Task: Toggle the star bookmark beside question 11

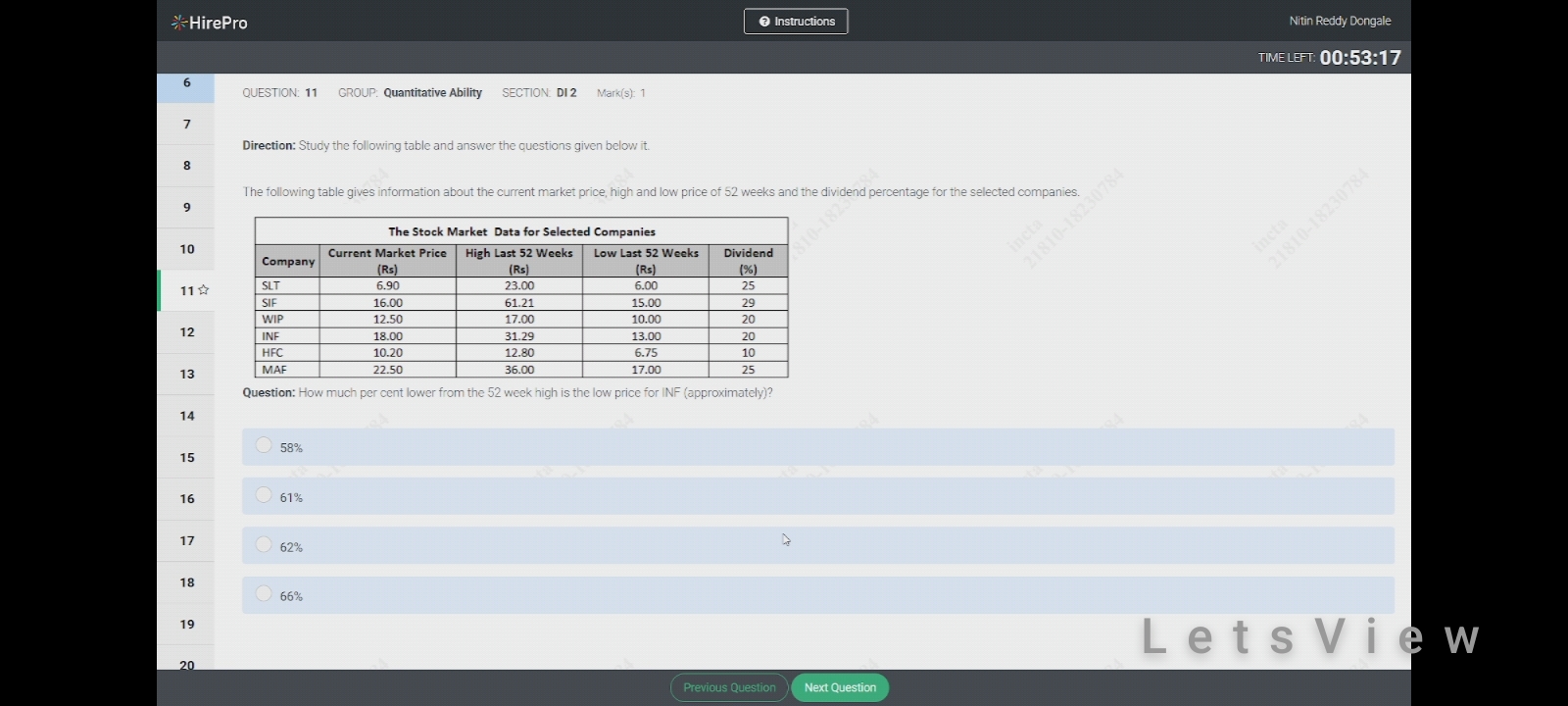Action: [204, 290]
